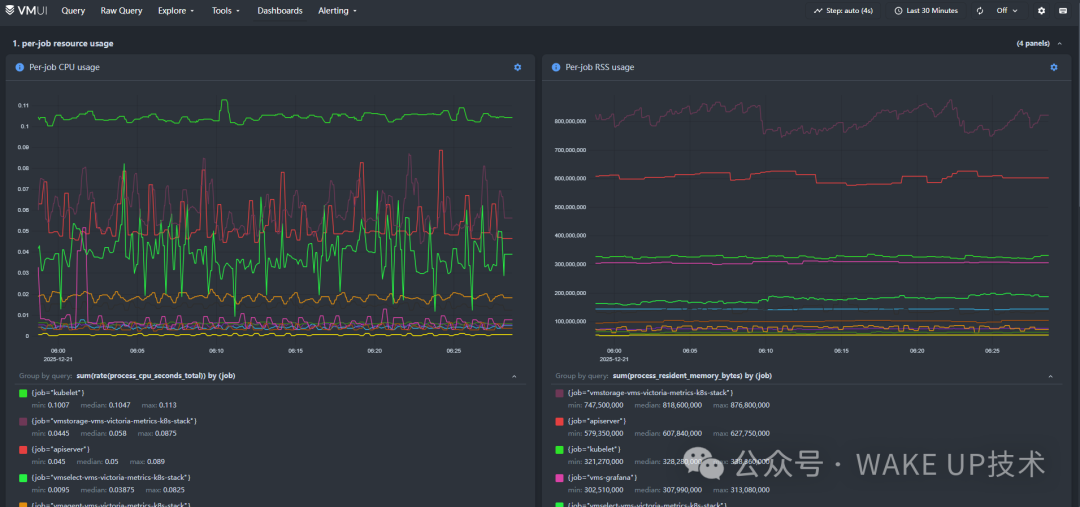The height and width of the screenshot is (507, 1080).
Task: Click info icon beside Per-job CPU usage
Action: (20, 67)
